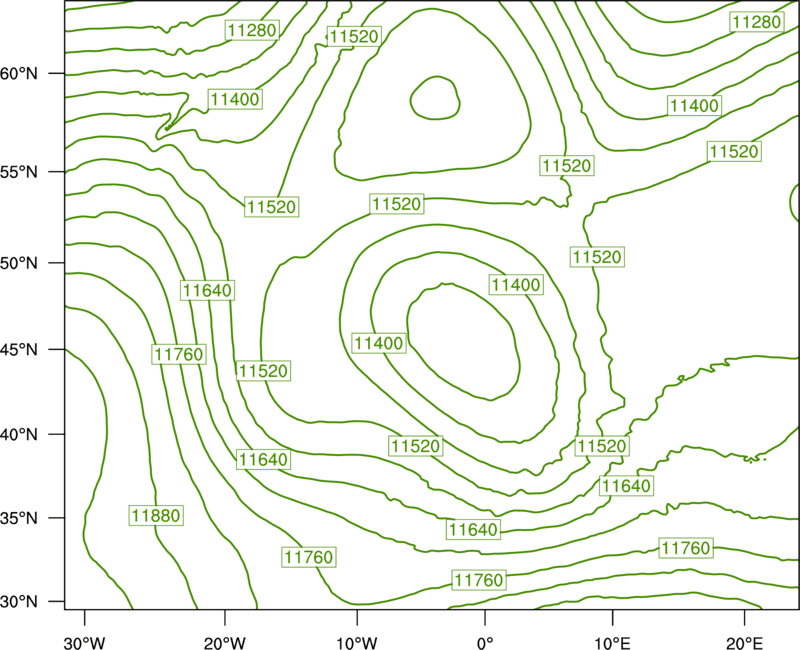Click the 20°W longitude axis label
800x650 pixels.
tap(224, 643)
